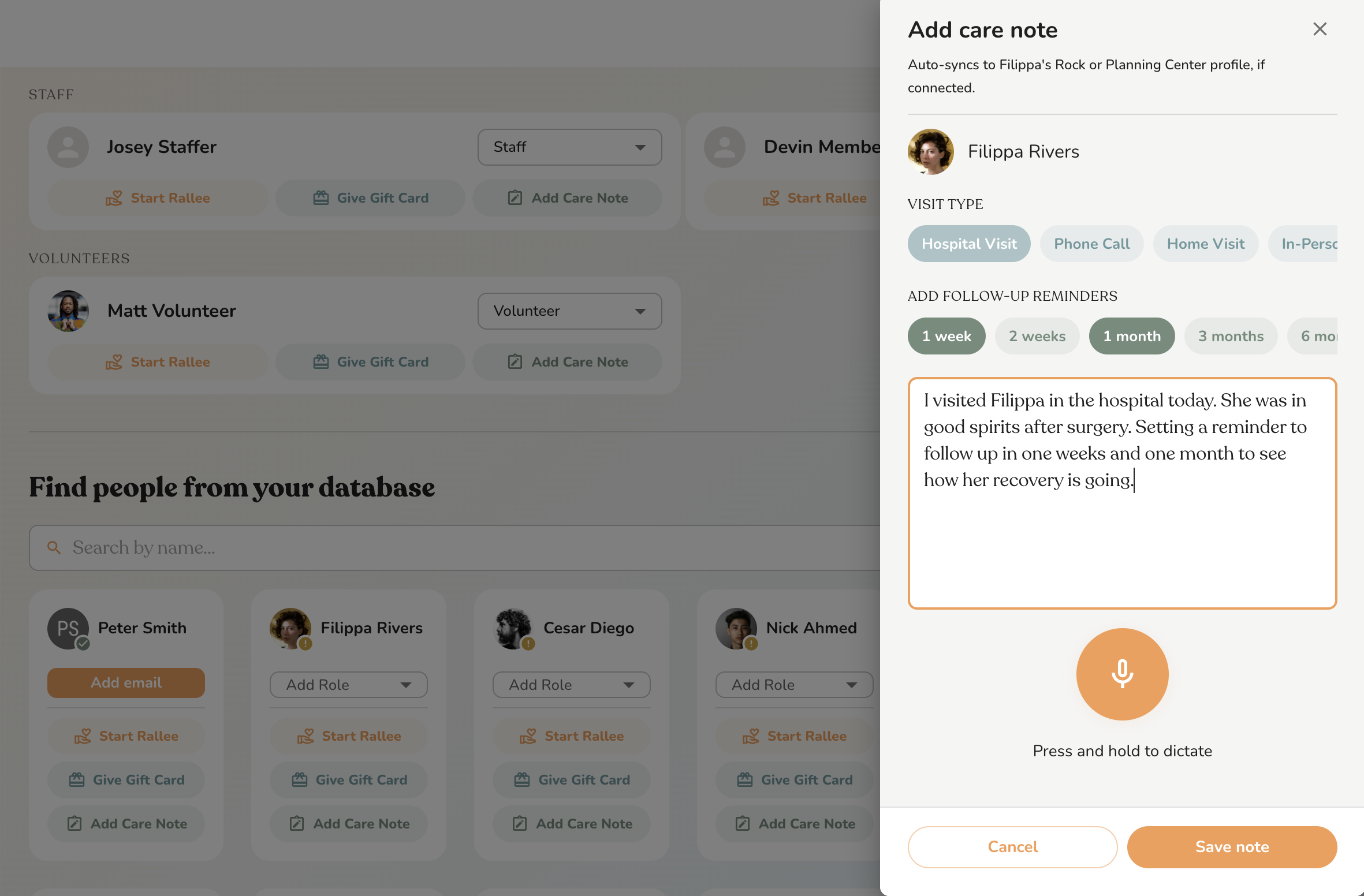Add Care Note for Josey Staffer
The width and height of the screenshot is (1364, 896).
pyautogui.click(x=567, y=198)
